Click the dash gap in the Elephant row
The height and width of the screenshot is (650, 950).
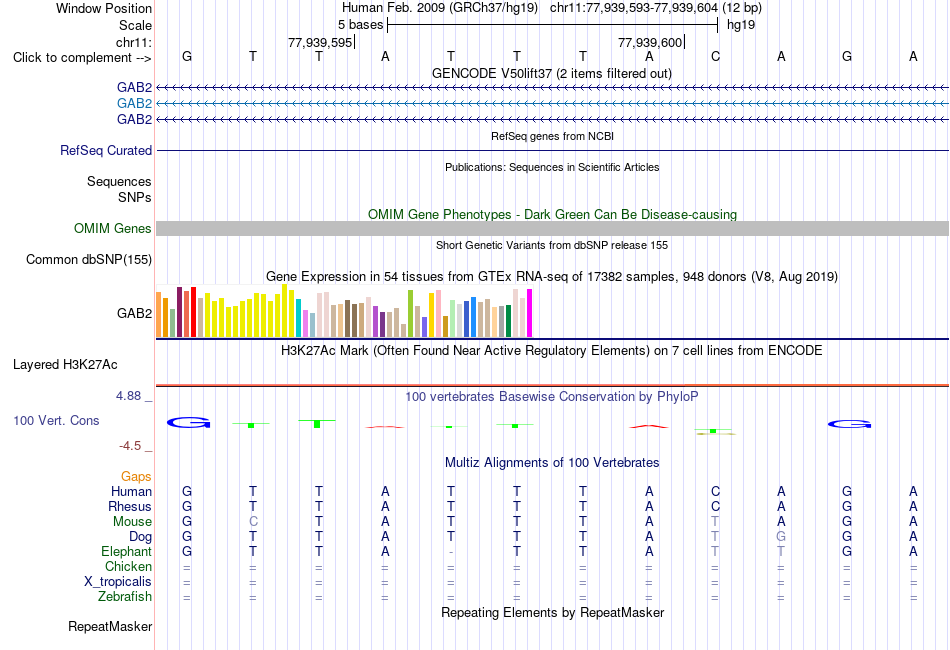coord(451,552)
